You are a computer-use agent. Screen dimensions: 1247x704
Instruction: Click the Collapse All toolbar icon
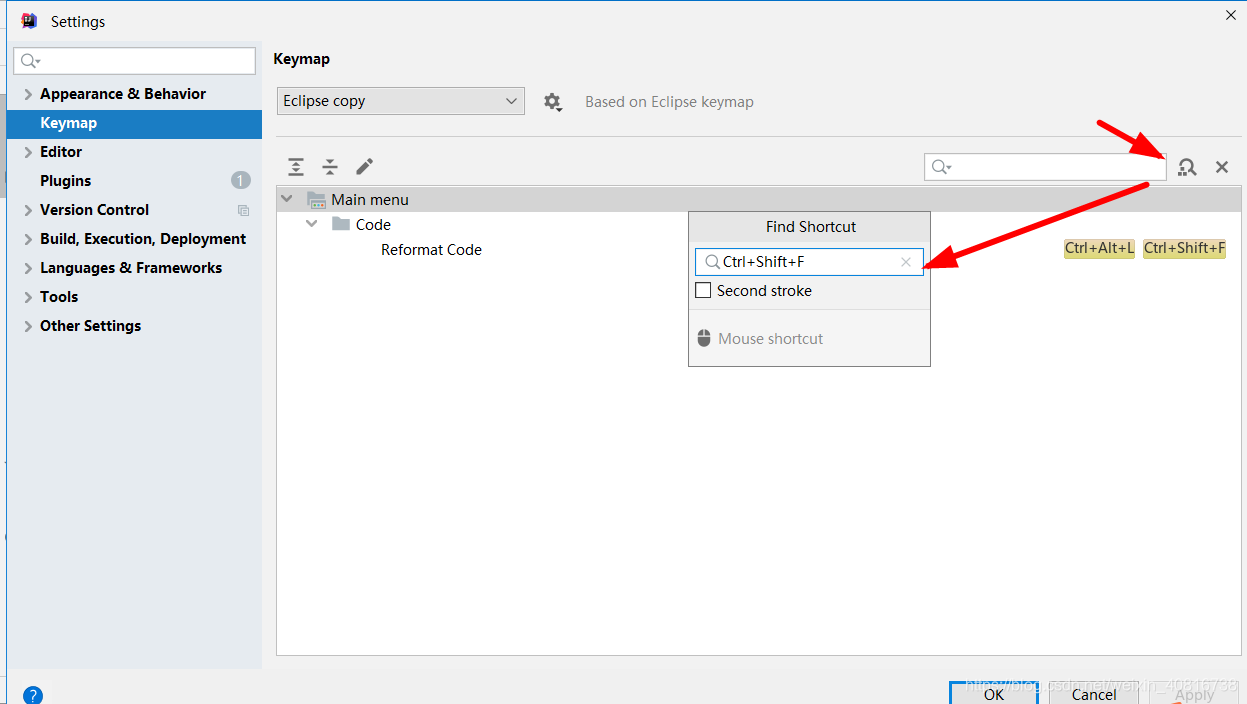point(330,167)
